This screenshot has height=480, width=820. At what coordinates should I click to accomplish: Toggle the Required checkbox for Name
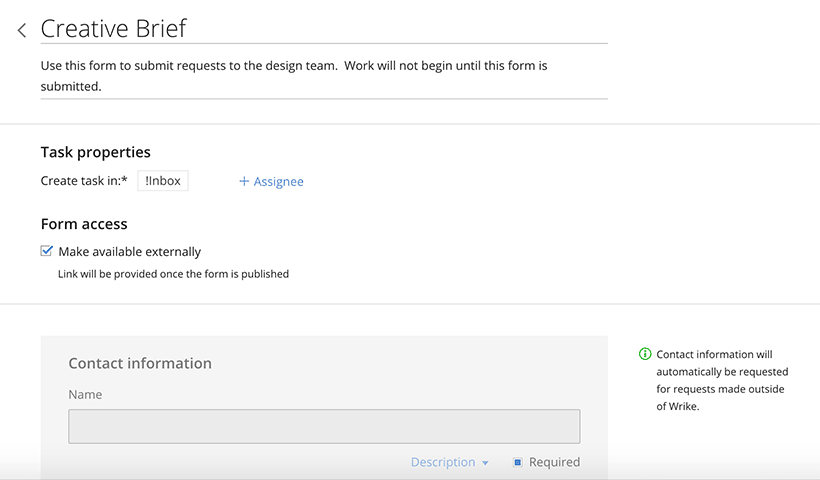pyautogui.click(x=517, y=462)
